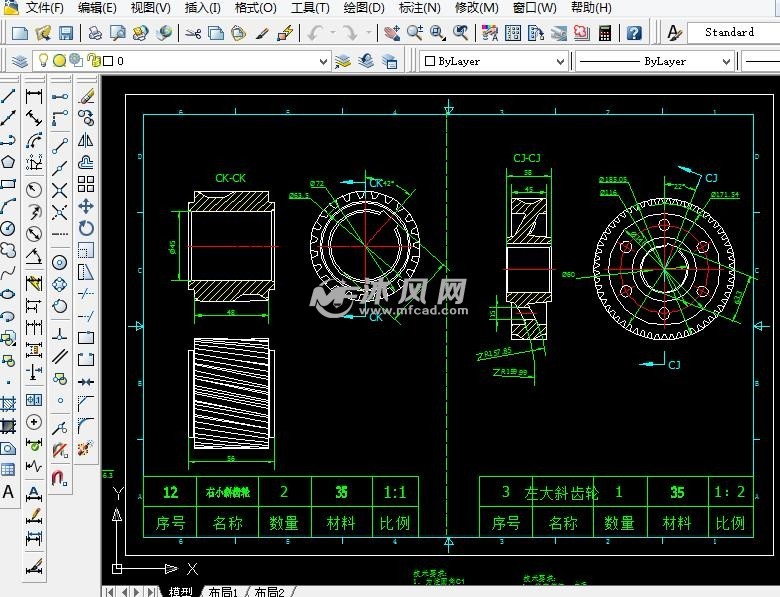Activate the Explode modify tool

pos(86,448)
